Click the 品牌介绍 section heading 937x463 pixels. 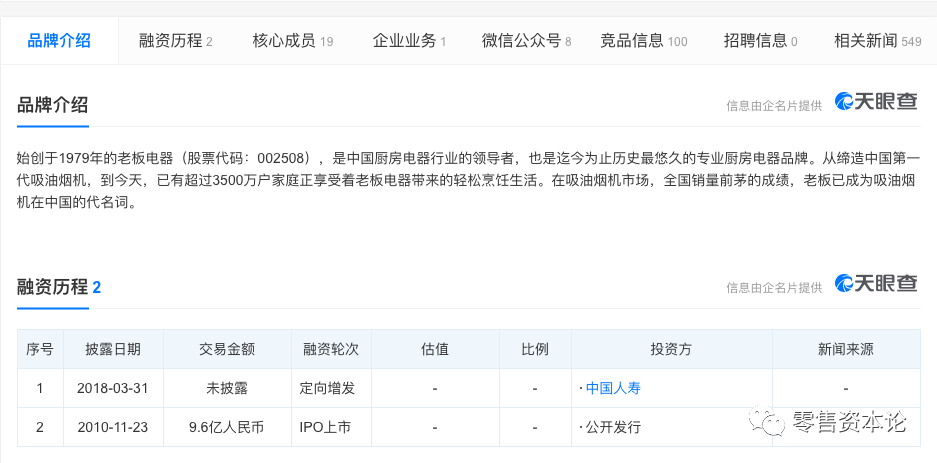(x=53, y=105)
